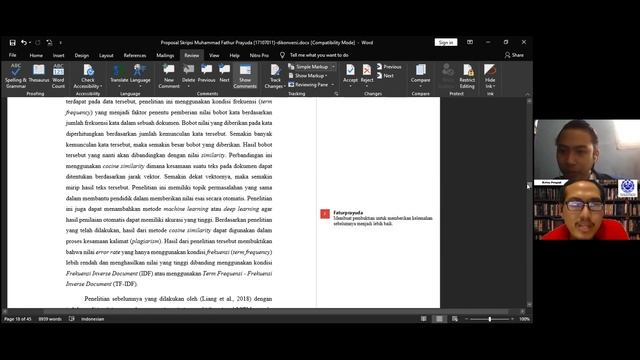The image size is (640, 360).
Task: Open the Tracking group dialog launcher
Action: click(336, 93)
